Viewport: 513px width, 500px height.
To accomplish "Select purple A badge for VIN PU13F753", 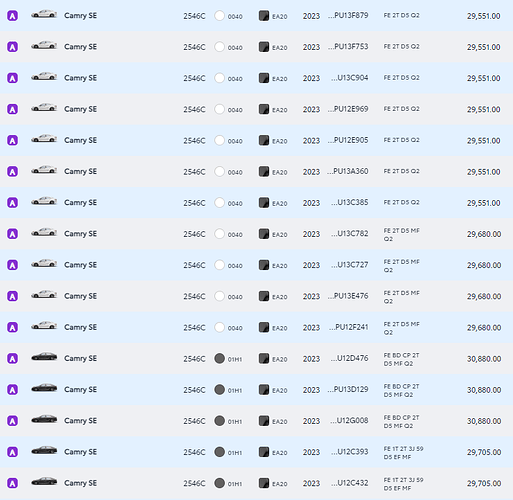I will click(12, 47).
